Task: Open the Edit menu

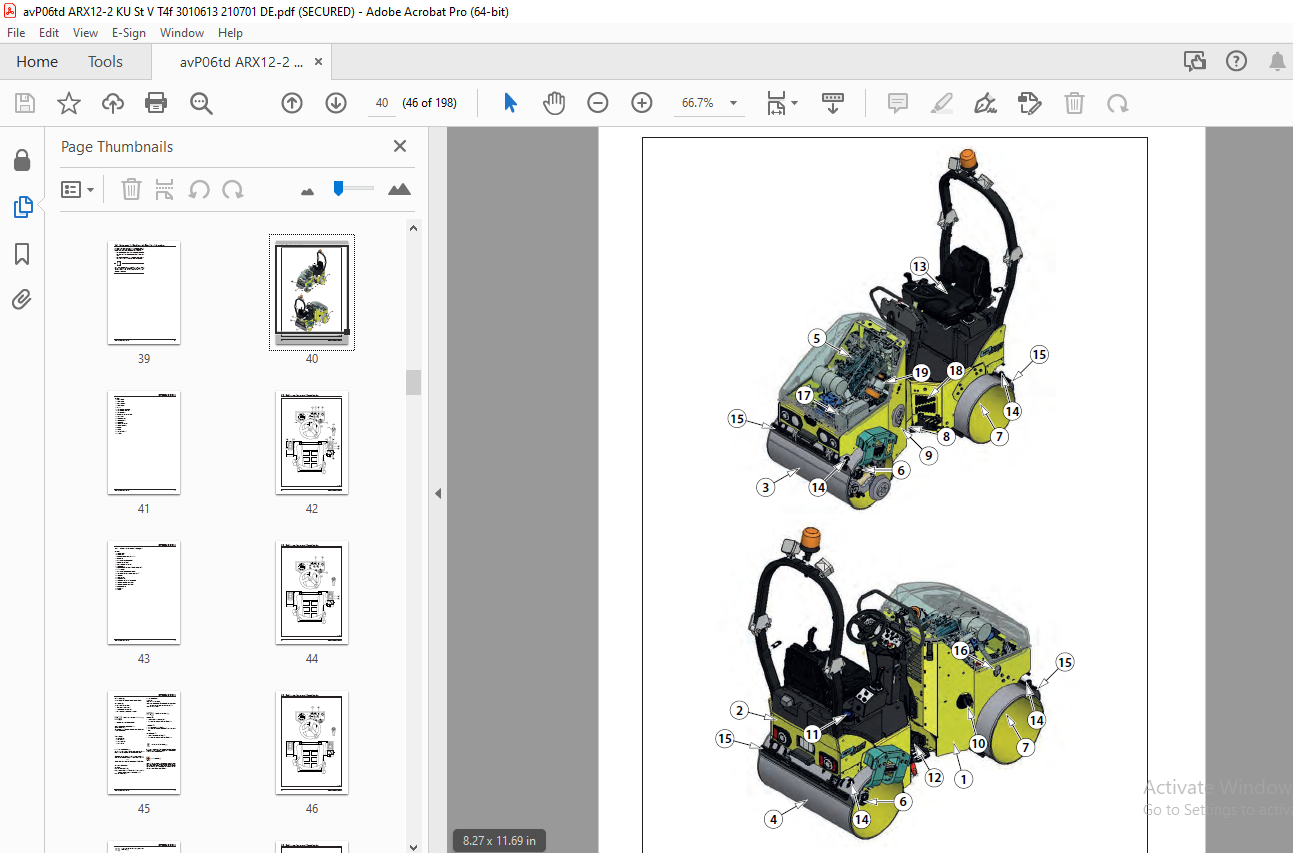Action: coord(49,32)
